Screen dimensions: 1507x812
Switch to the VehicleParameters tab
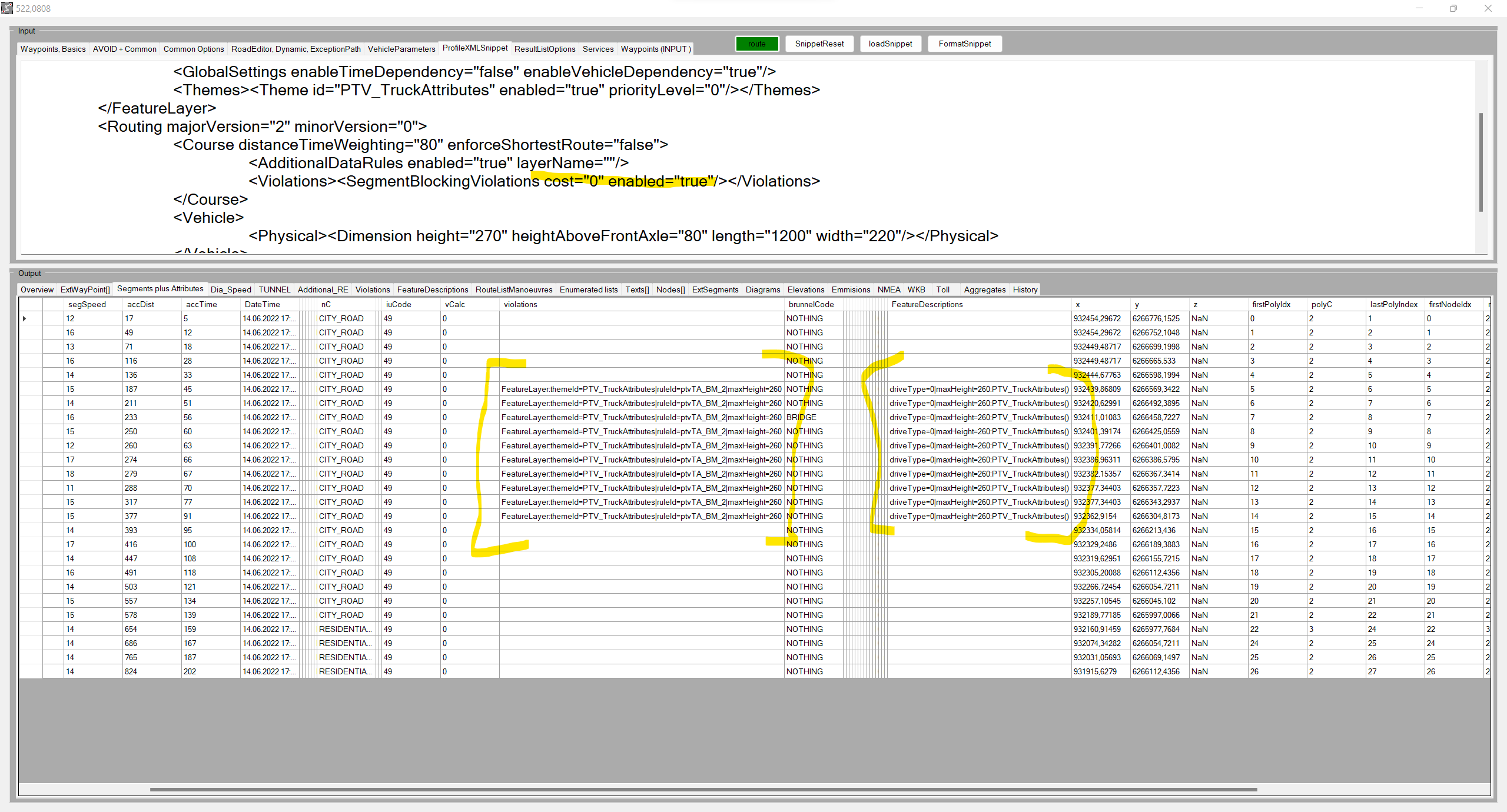tap(401, 49)
